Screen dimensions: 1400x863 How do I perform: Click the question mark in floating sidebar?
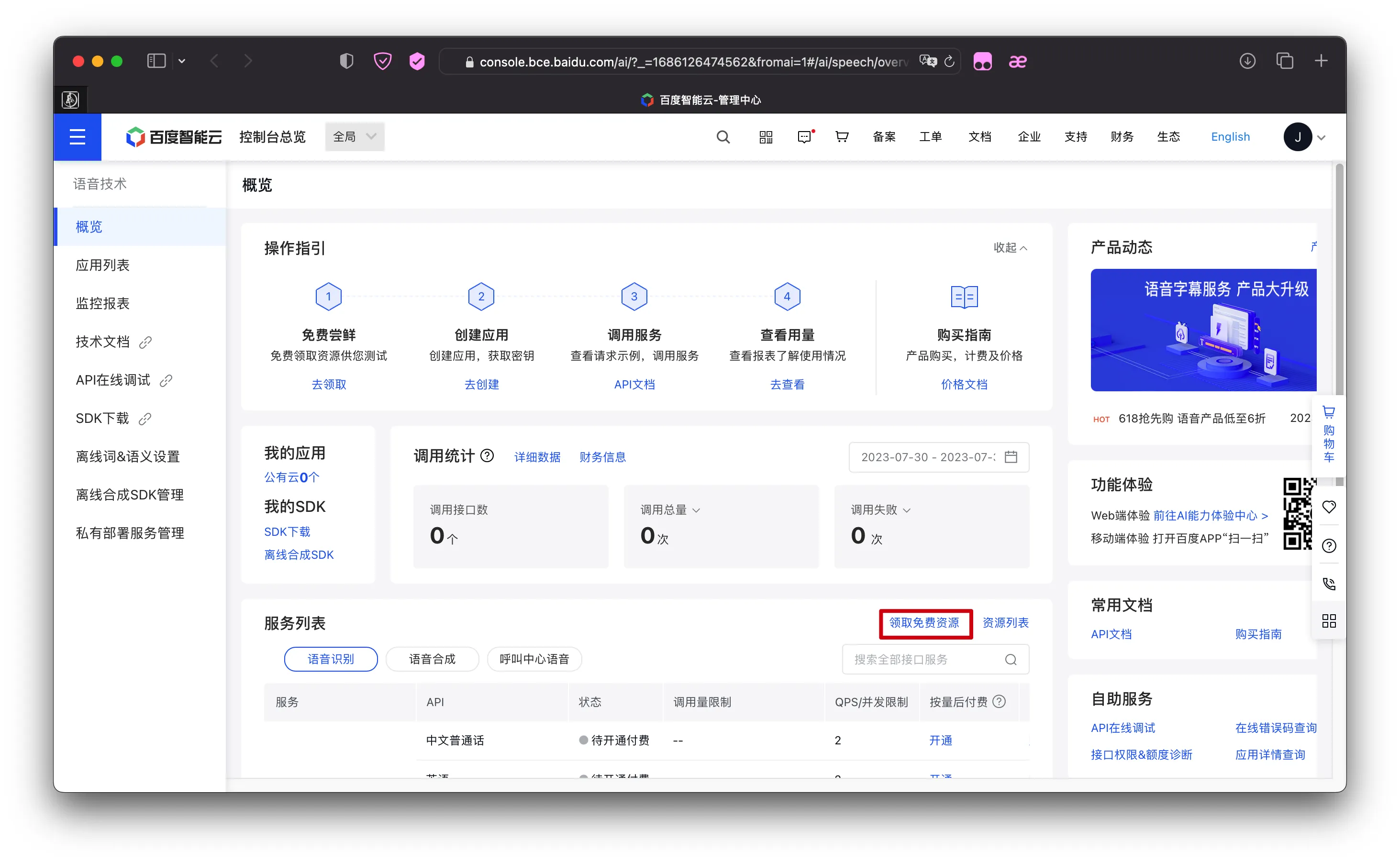pyautogui.click(x=1329, y=546)
